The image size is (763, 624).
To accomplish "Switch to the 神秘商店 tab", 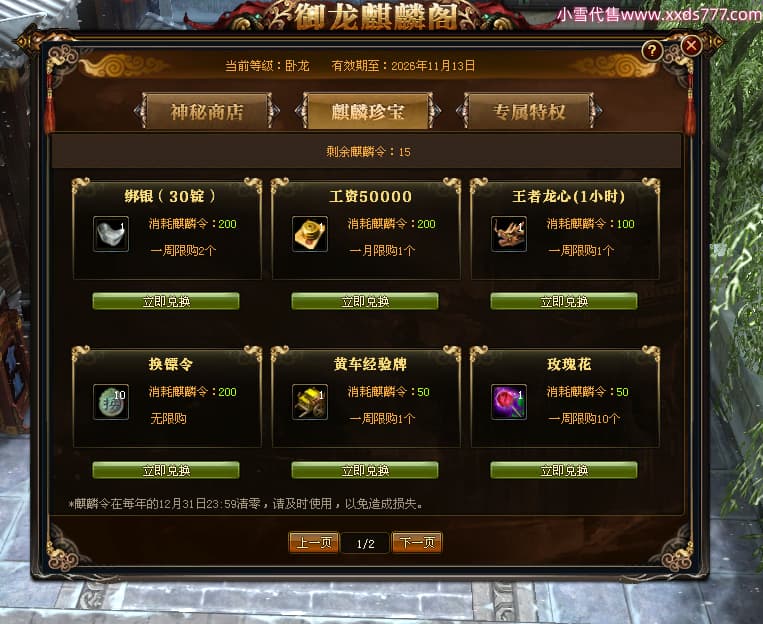I will click(x=207, y=111).
